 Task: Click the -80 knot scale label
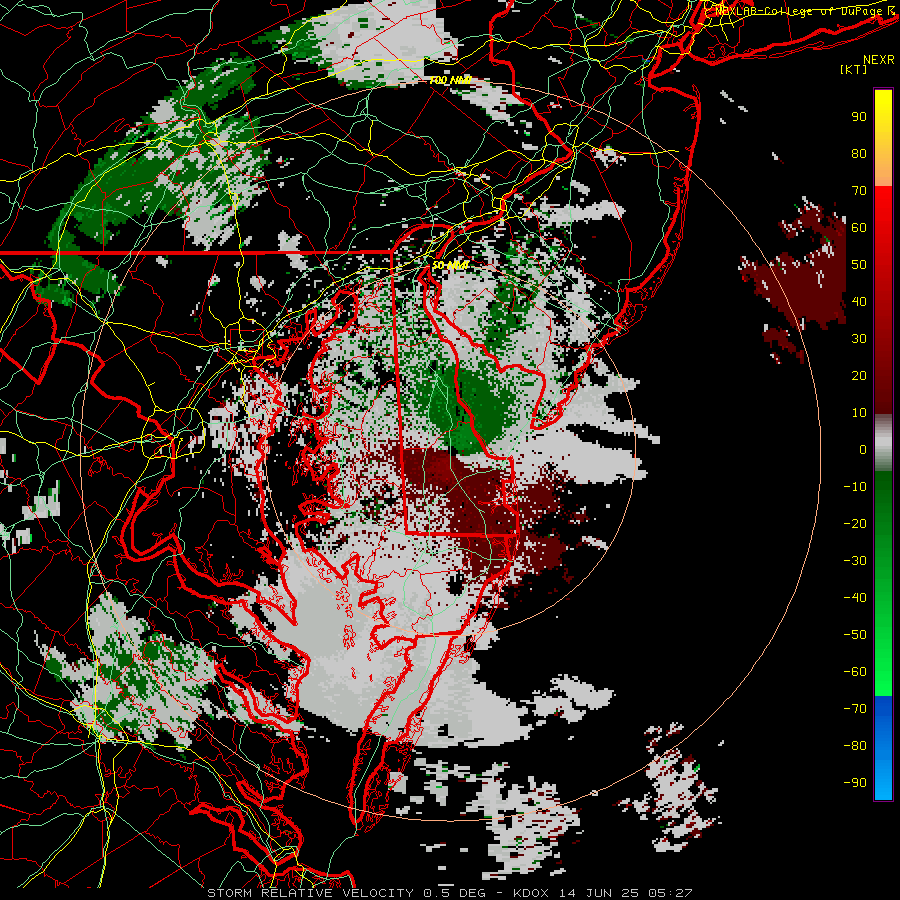pyautogui.click(x=855, y=746)
